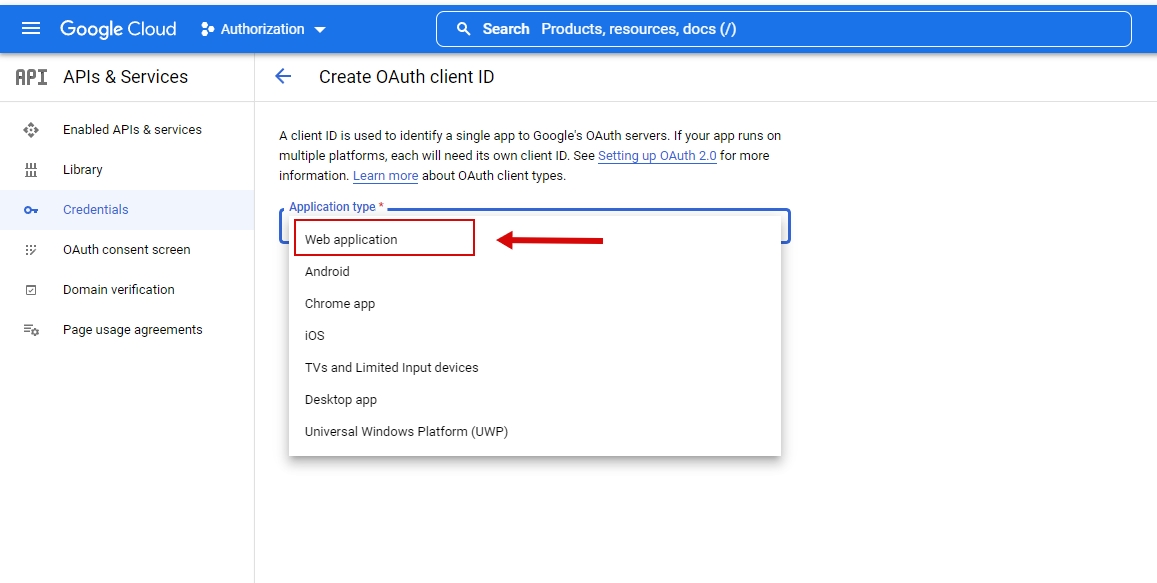
Task: Click the Domain verification icon
Action: (x=31, y=289)
